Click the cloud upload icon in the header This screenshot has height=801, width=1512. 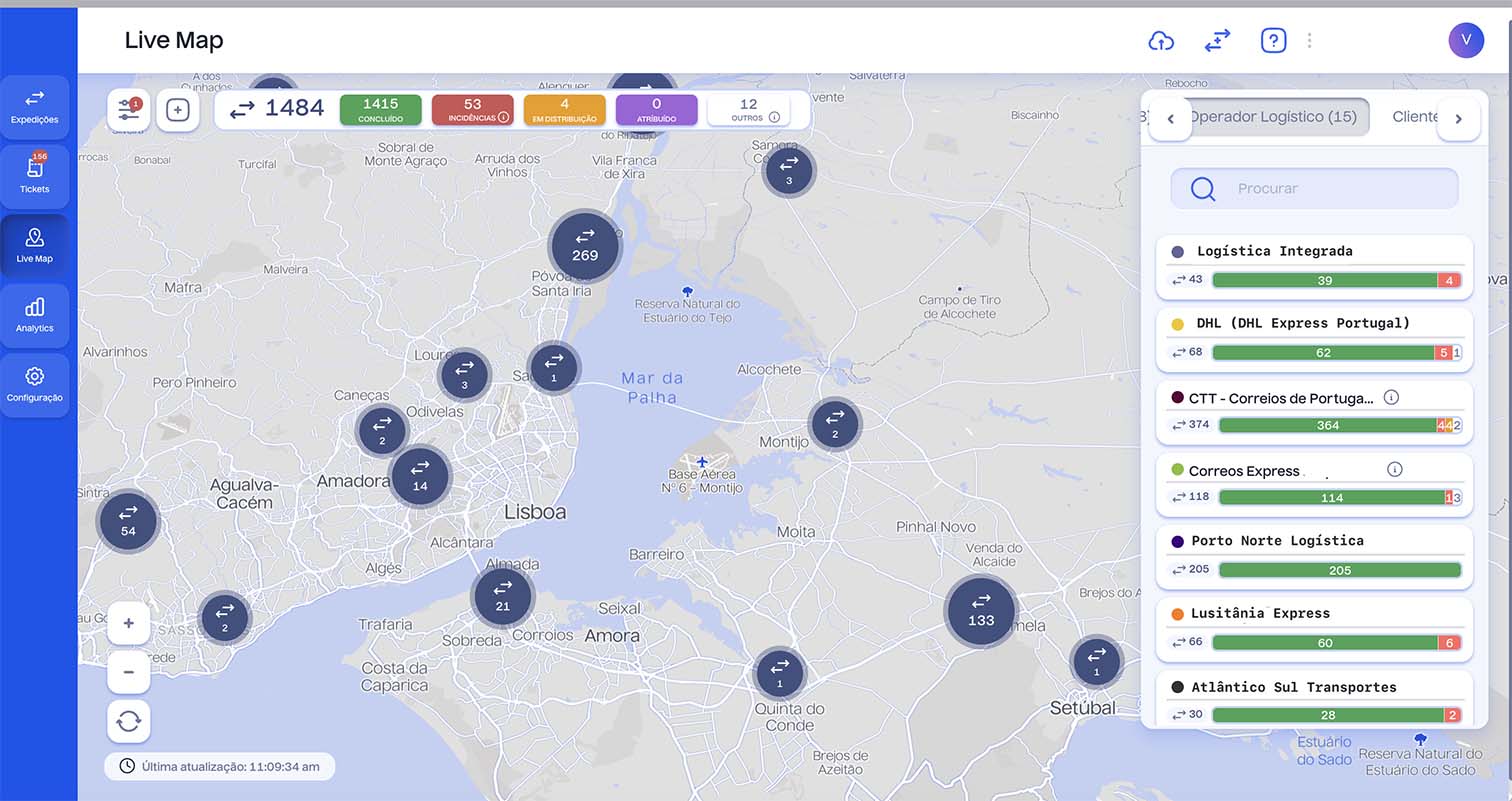click(x=1161, y=40)
